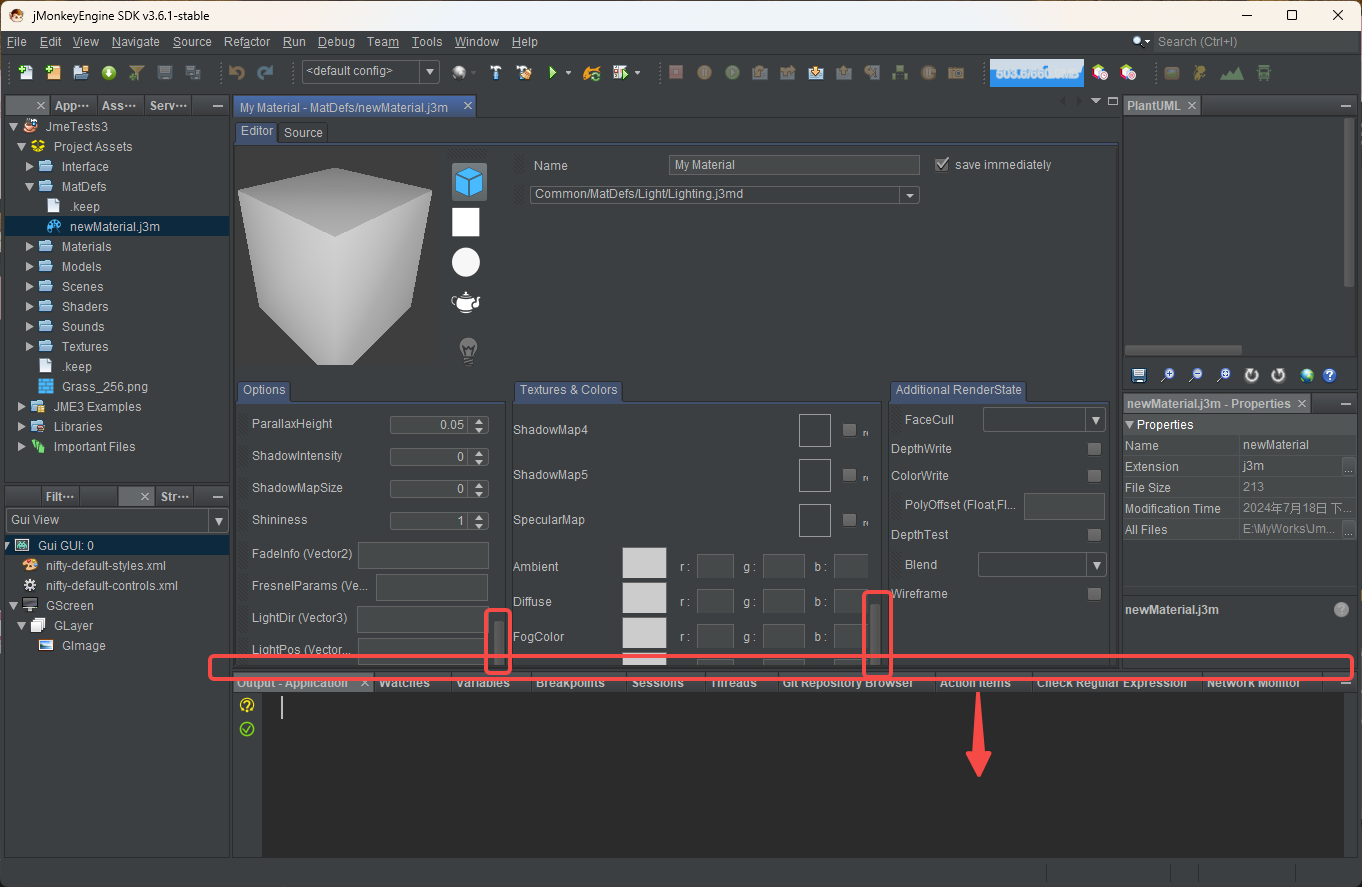Toggle the light bulb preview icon
1362x887 pixels.
click(467, 349)
